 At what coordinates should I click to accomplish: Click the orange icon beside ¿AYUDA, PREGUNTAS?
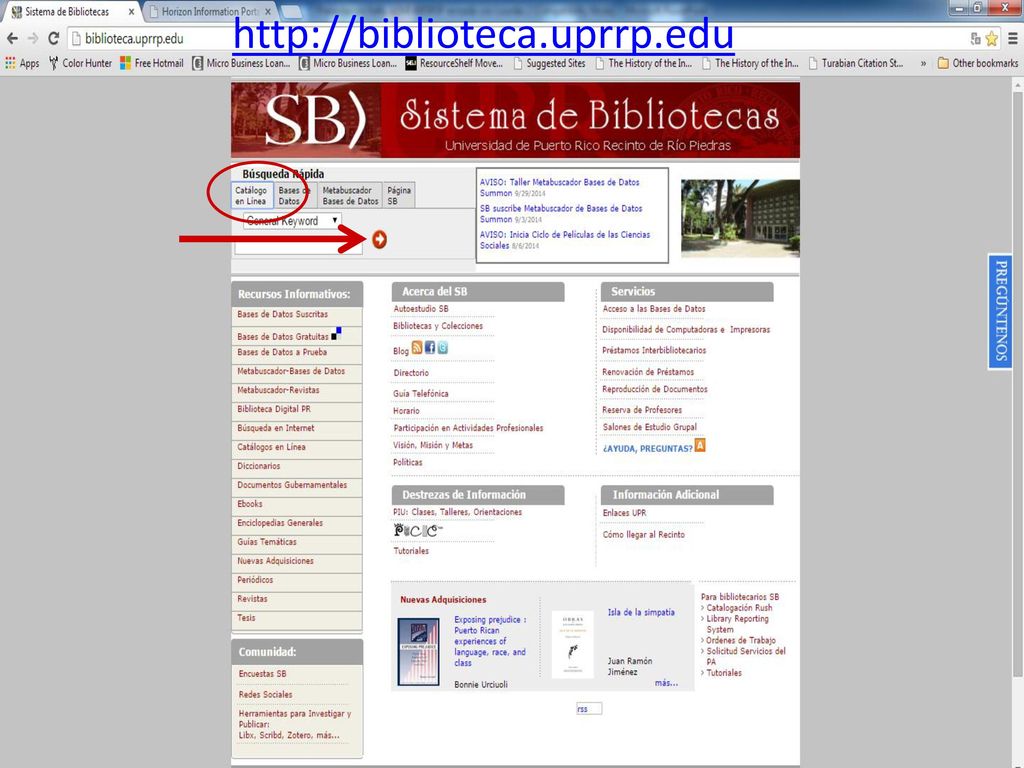click(699, 445)
